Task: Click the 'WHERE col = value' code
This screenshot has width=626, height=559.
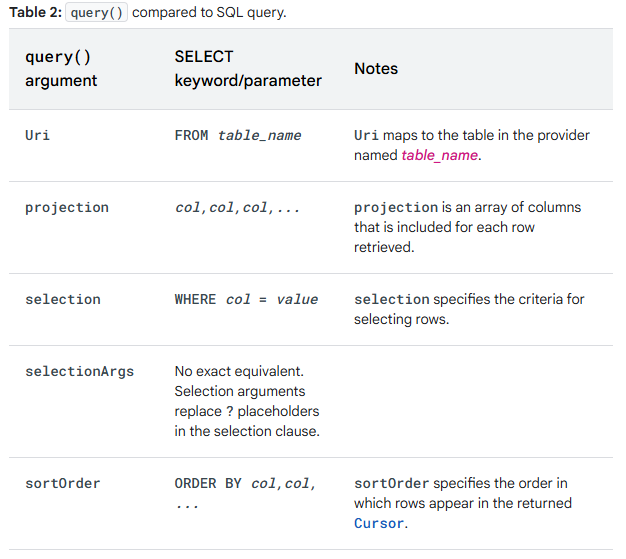Action: tap(246, 299)
